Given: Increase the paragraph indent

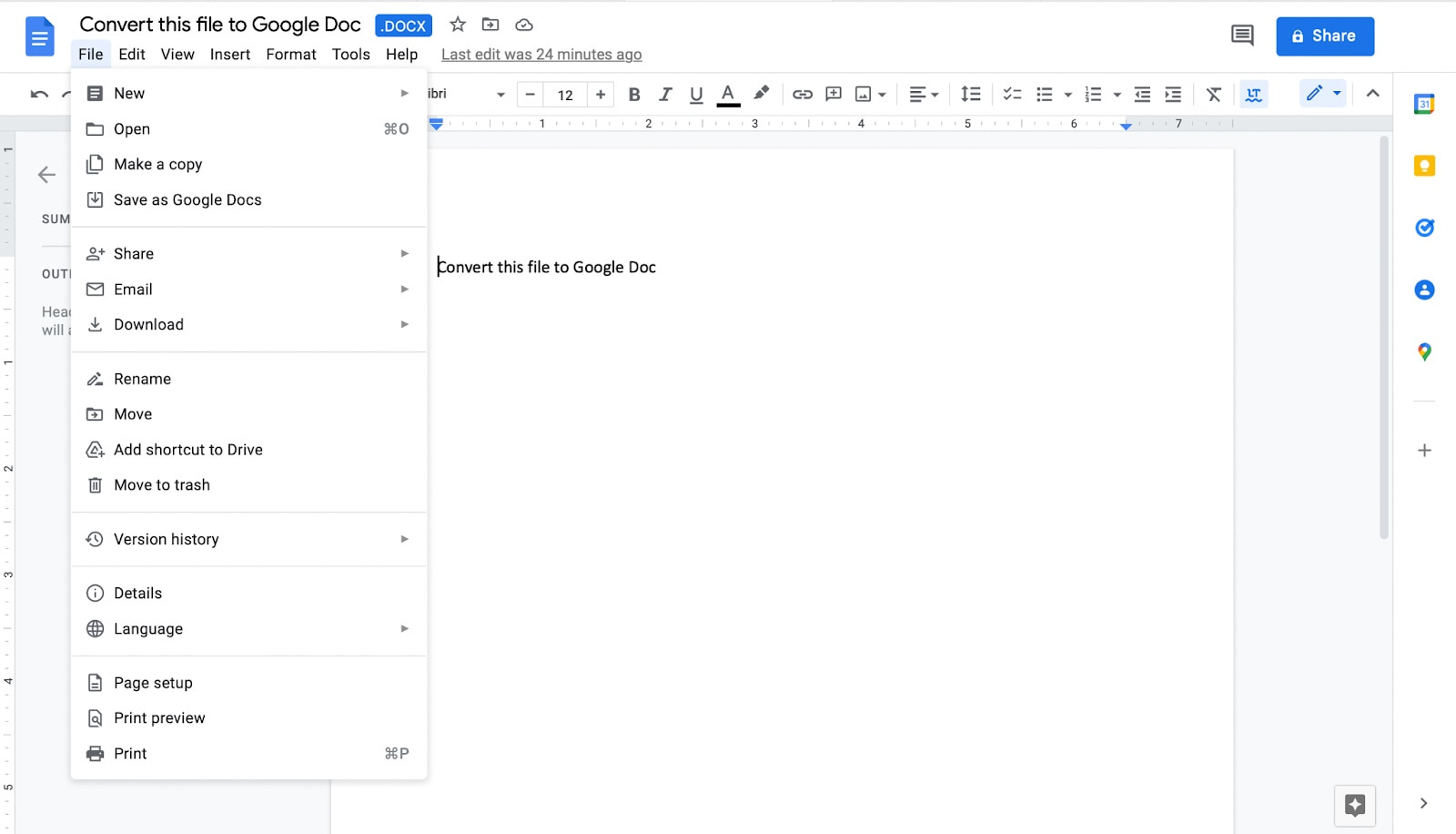Looking at the screenshot, I should (1173, 94).
